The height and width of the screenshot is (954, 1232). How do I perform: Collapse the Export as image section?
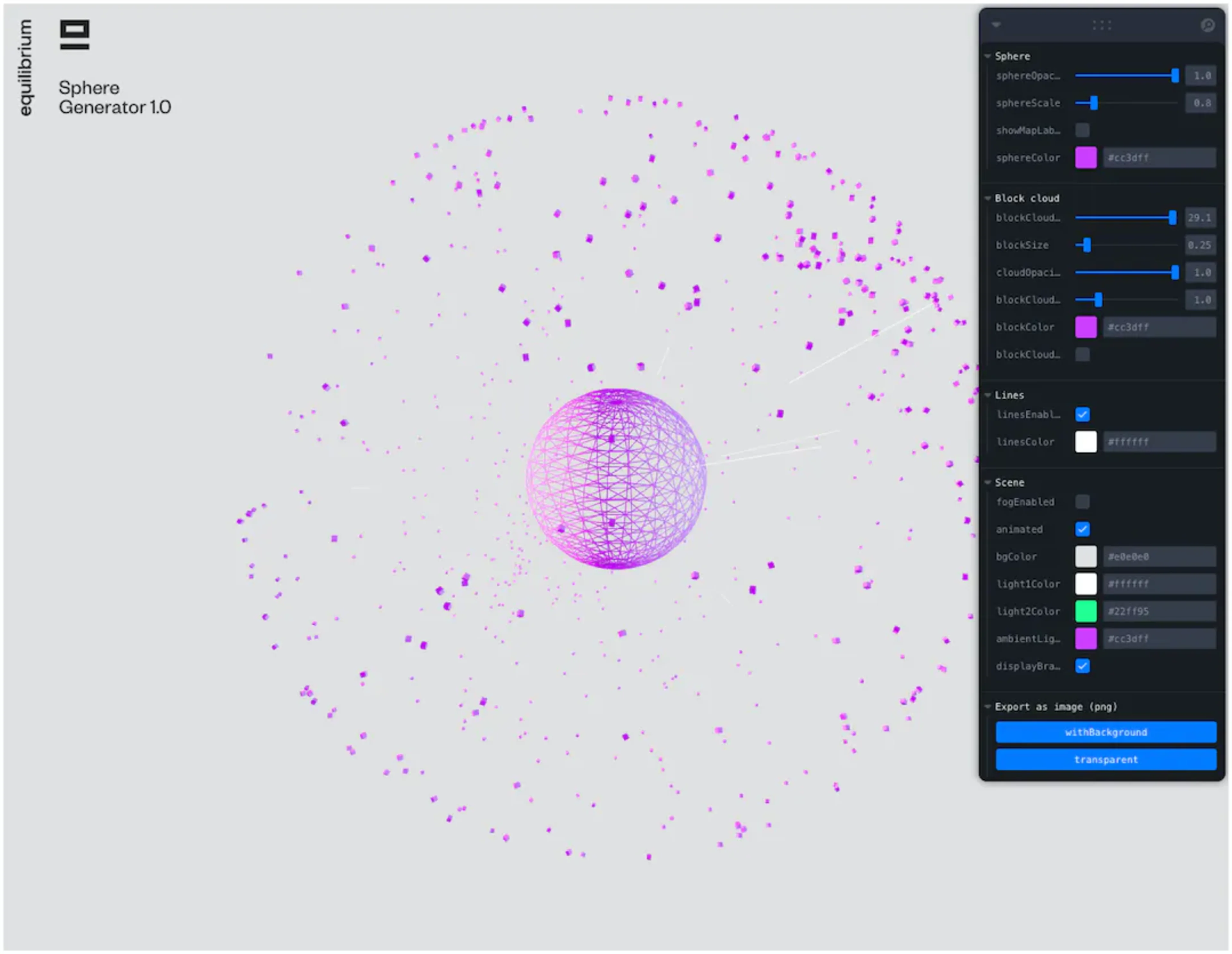pos(988,707)
